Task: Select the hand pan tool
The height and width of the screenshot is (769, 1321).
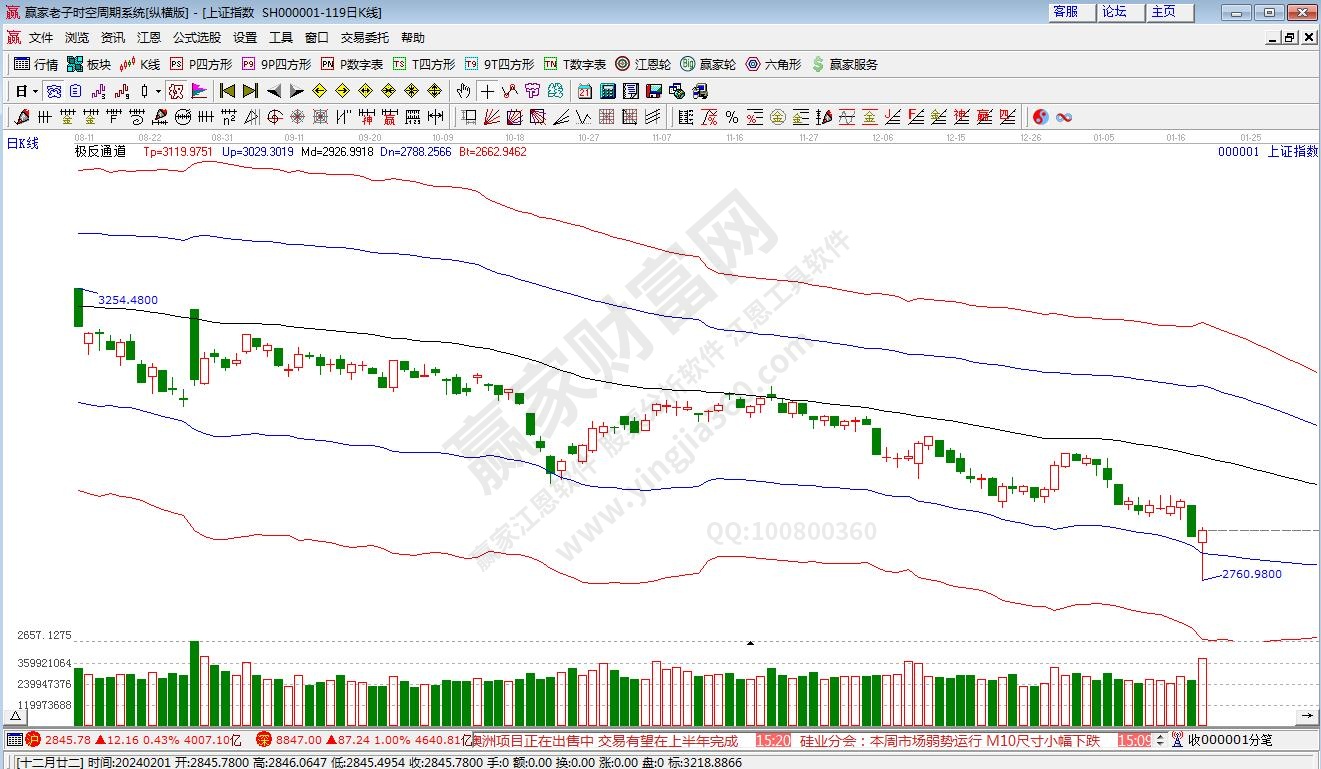Action: (x=464, y=91)
